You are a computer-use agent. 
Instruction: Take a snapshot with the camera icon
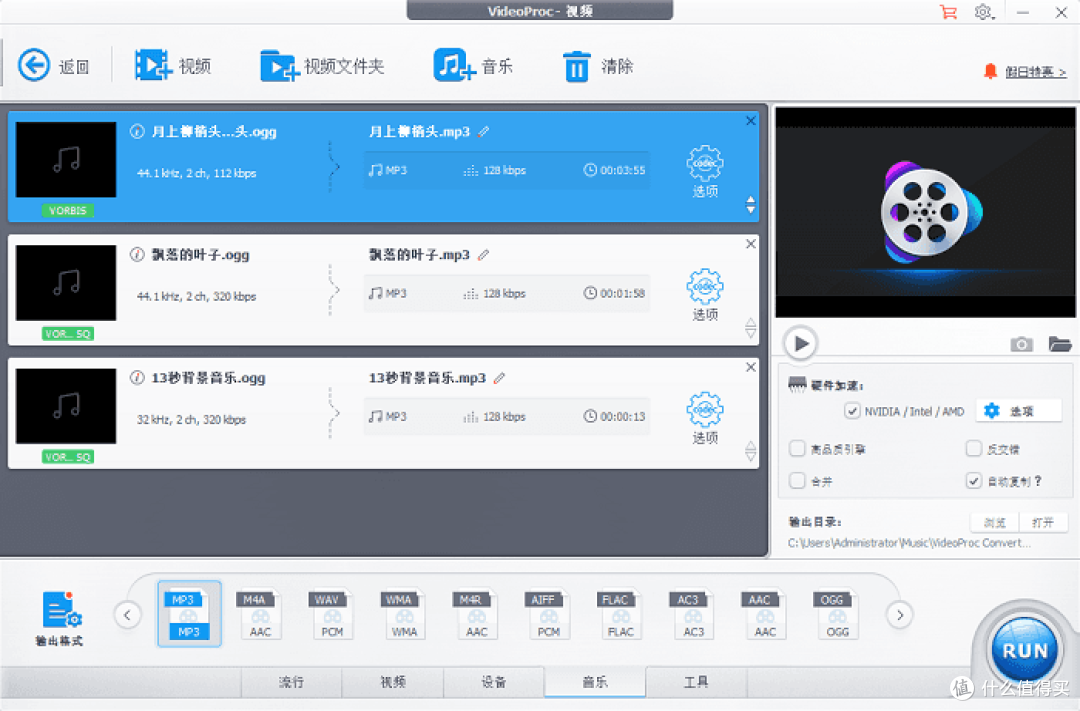click(x=1021, y=344)
